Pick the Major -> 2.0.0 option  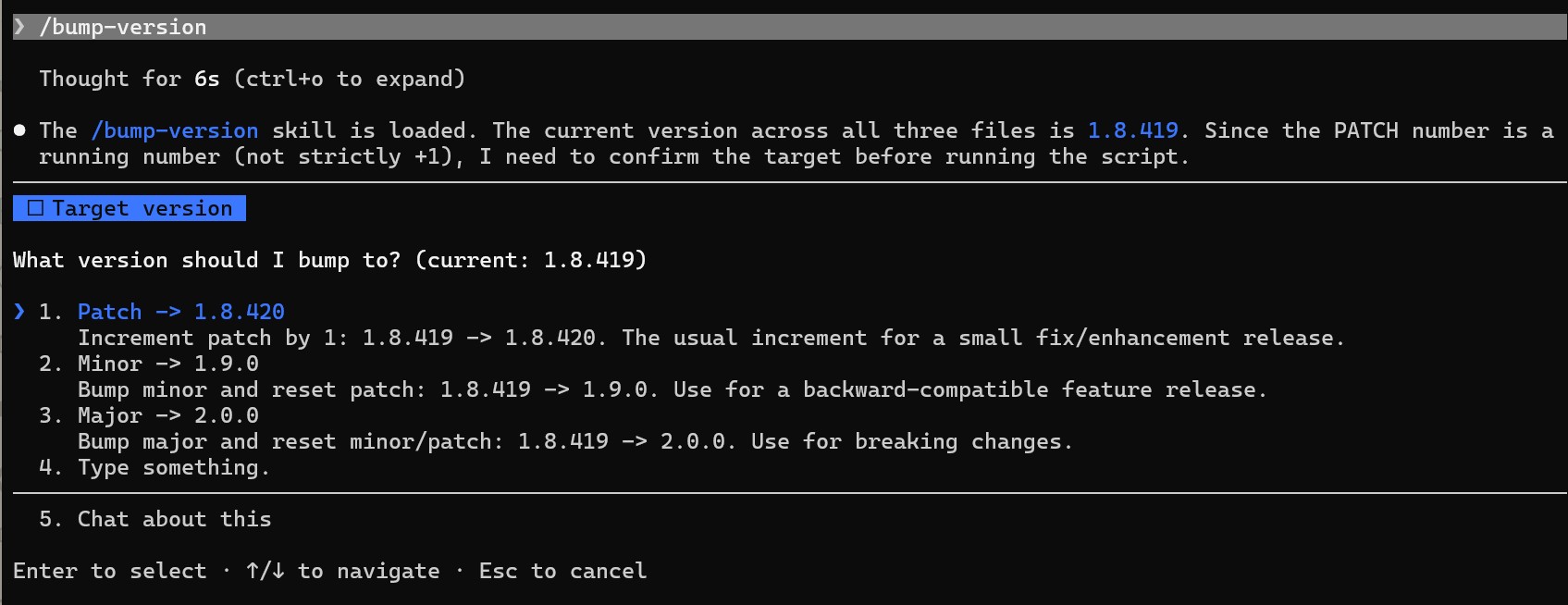[168, 415]
